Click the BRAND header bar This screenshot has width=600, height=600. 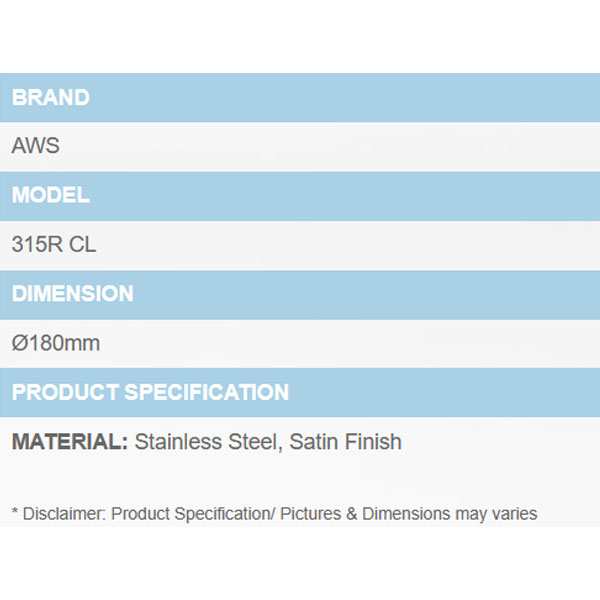point(300,98)
